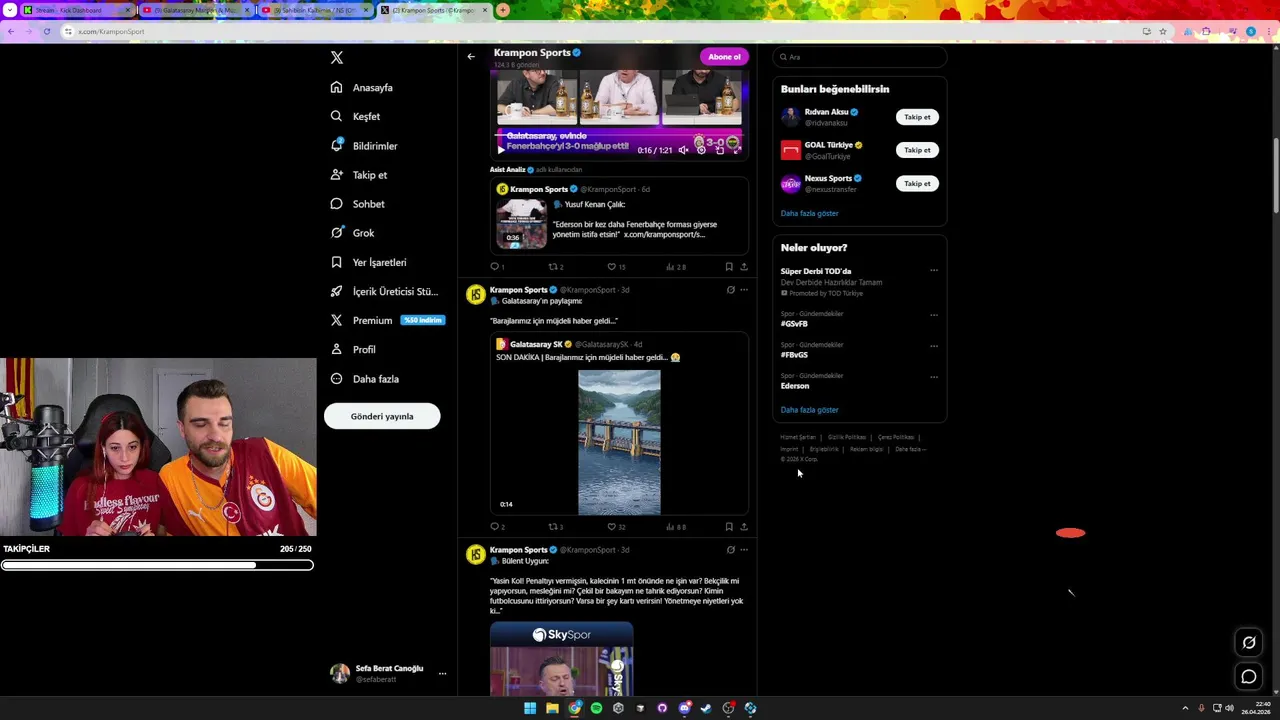This screenshot has width=1280, height=720.
Task: Go to Anasayfa home page
Action: (x=362, y=88)
